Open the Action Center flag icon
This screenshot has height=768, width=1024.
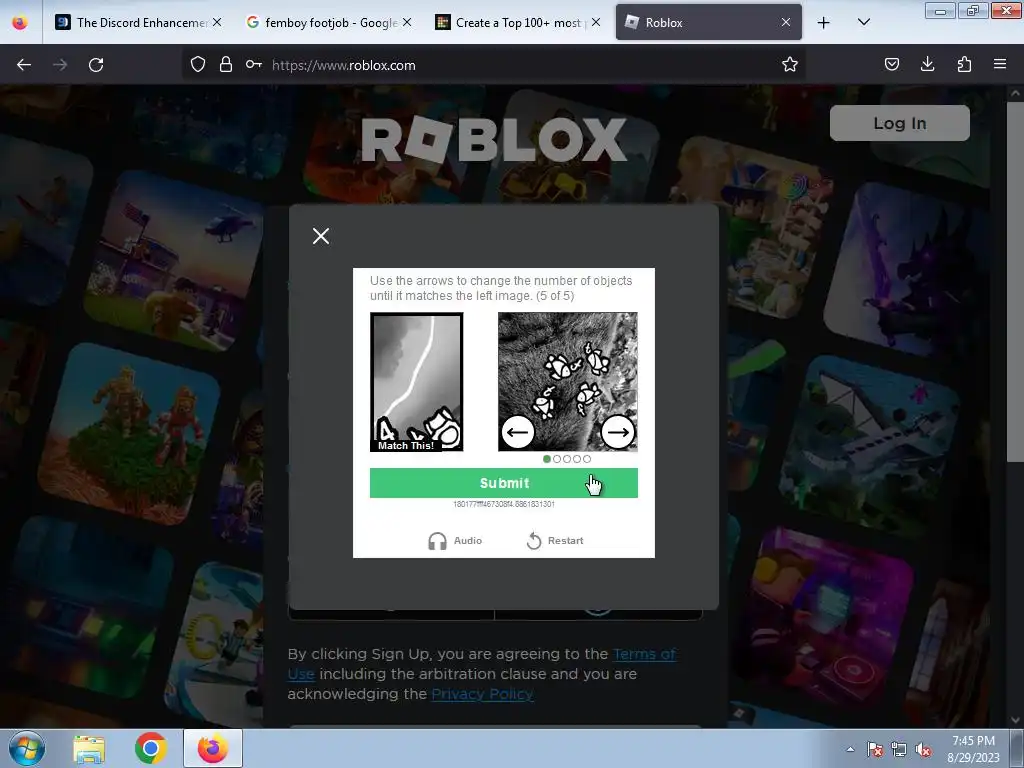click(x=874, y=749)
